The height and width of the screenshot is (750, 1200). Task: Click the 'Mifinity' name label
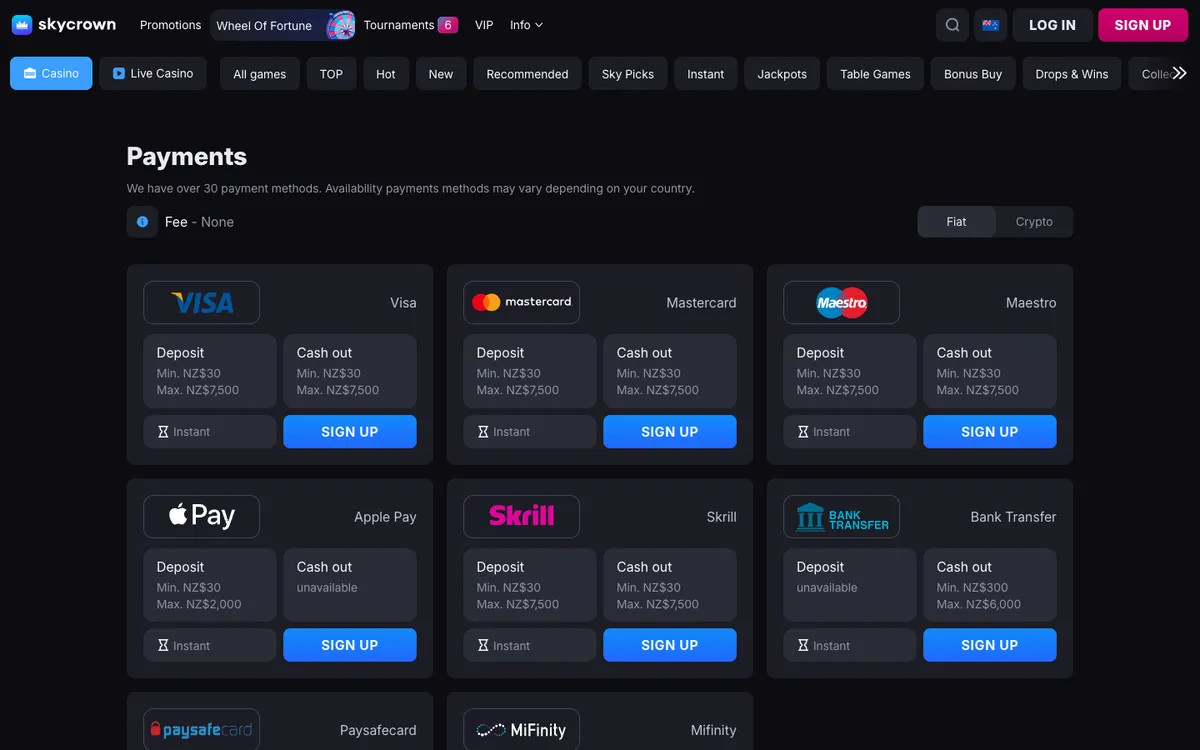point(713,730)
